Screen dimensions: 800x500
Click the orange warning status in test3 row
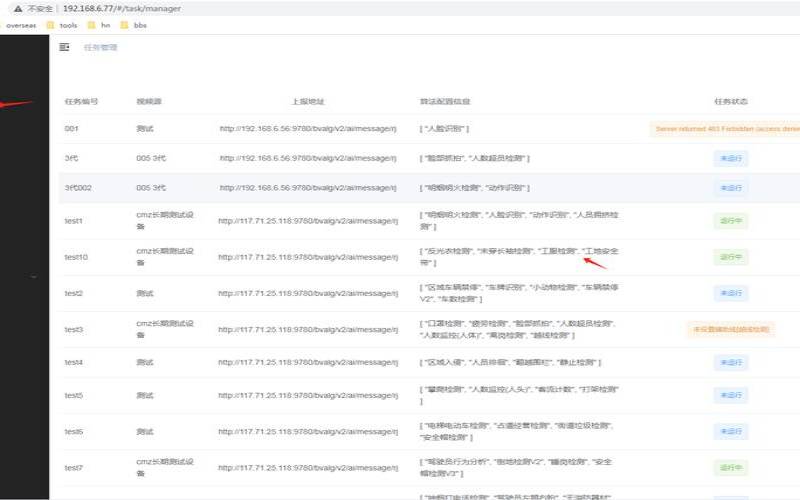(731, 330)
